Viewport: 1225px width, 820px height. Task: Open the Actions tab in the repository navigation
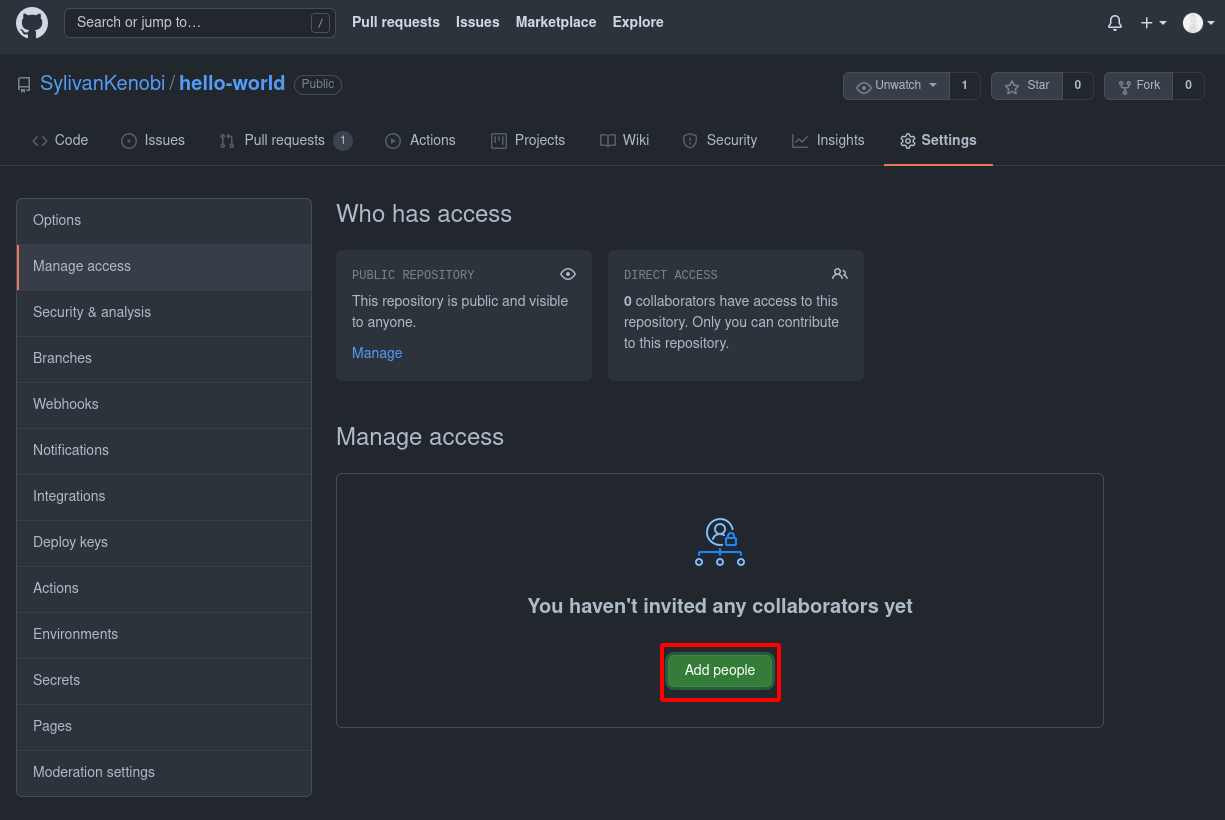tap(420, 141)
